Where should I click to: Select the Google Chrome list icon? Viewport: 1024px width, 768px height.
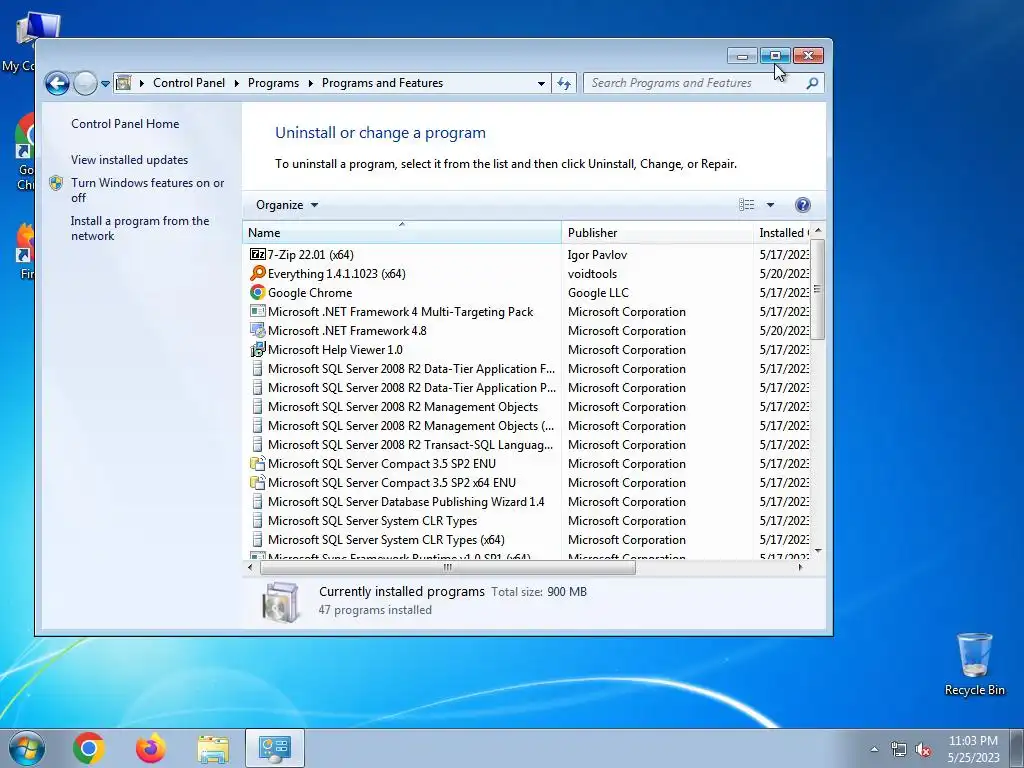[x=257, y=293]
